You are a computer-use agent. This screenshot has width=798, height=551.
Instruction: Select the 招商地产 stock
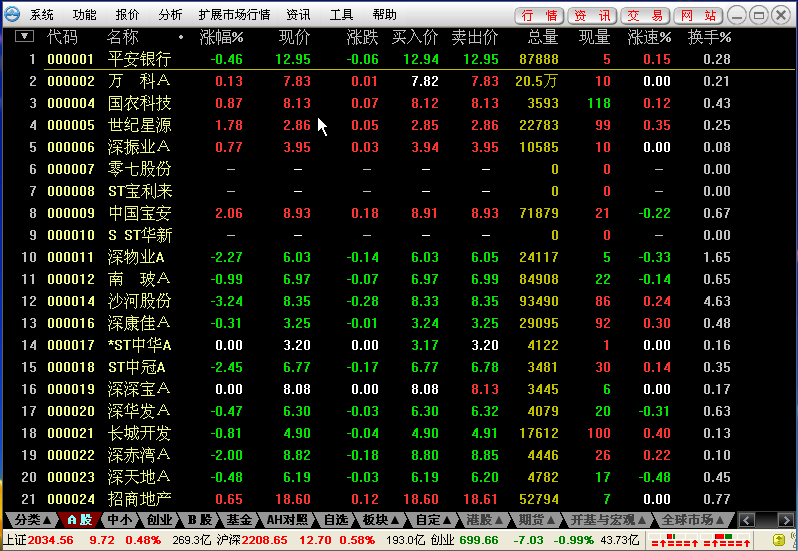click(x=399, y=499)
